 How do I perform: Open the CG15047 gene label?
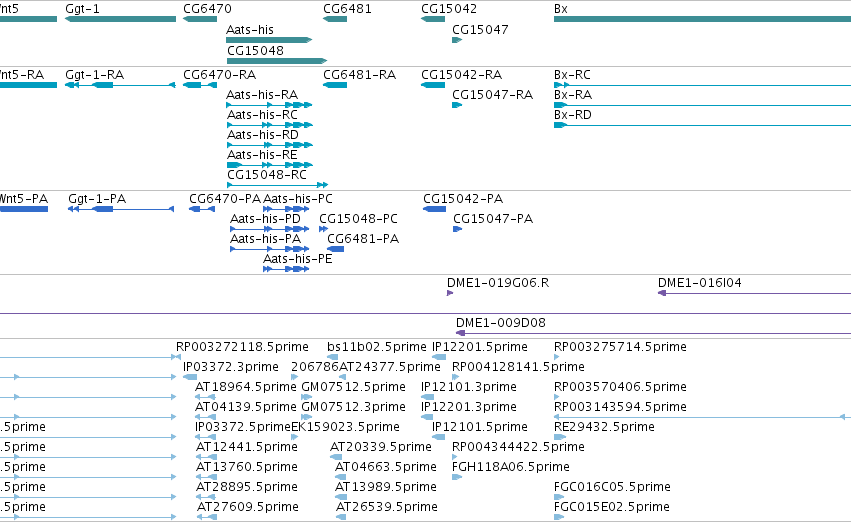click(480, 29)
